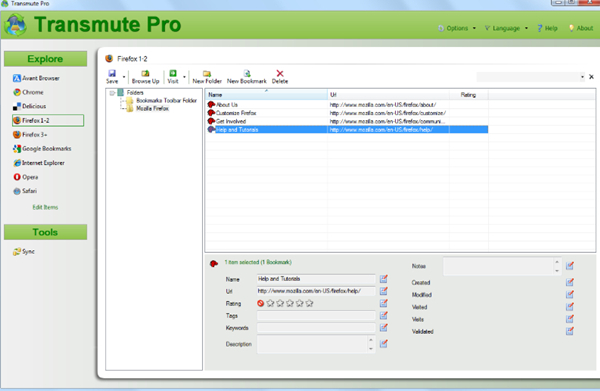The image size is (600, 391).
Task: Click edit icon beside Notes box
Action: point(570,266)
